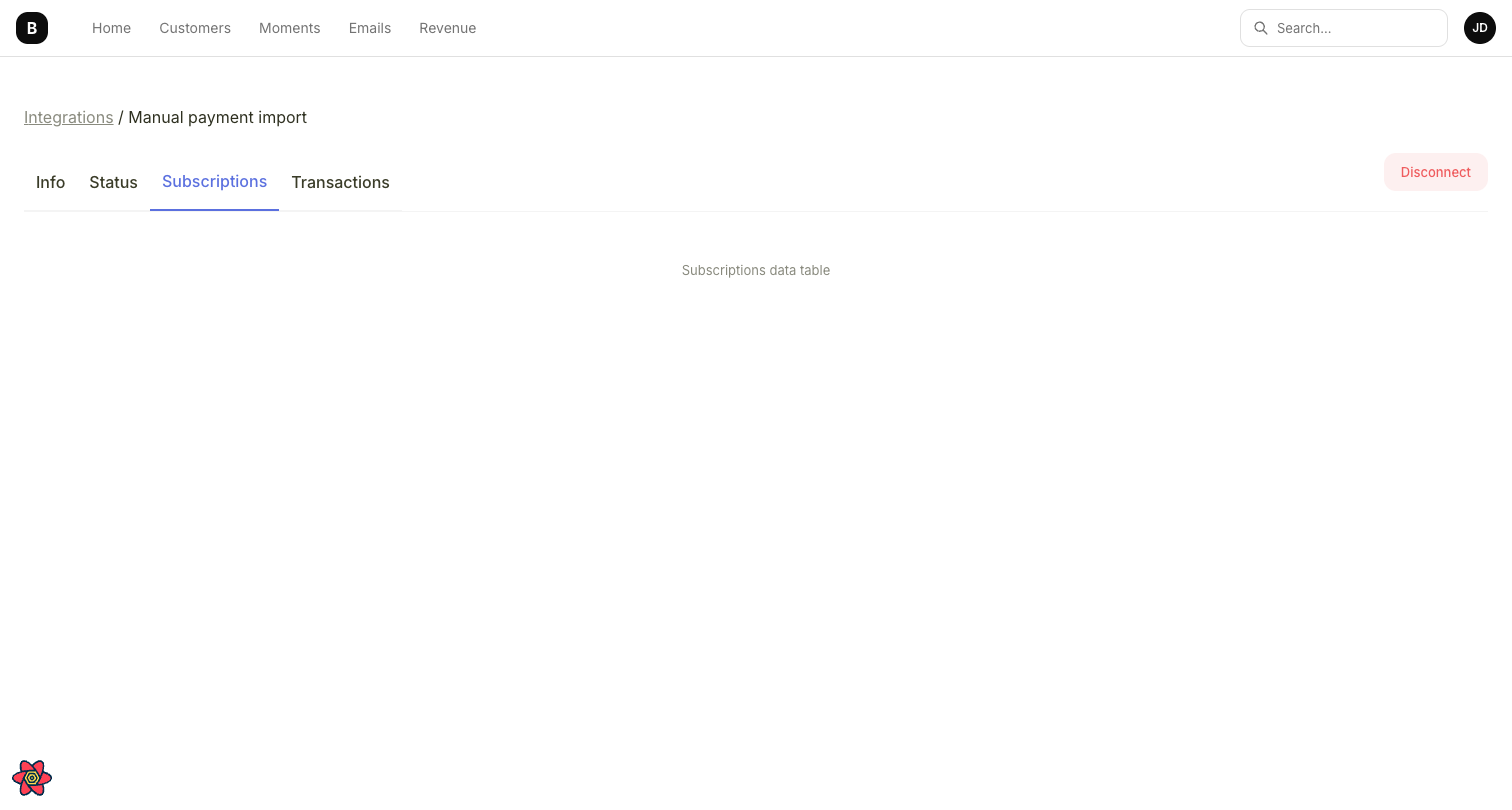
Task: Open the Status tab
Action: pos(113,182)
